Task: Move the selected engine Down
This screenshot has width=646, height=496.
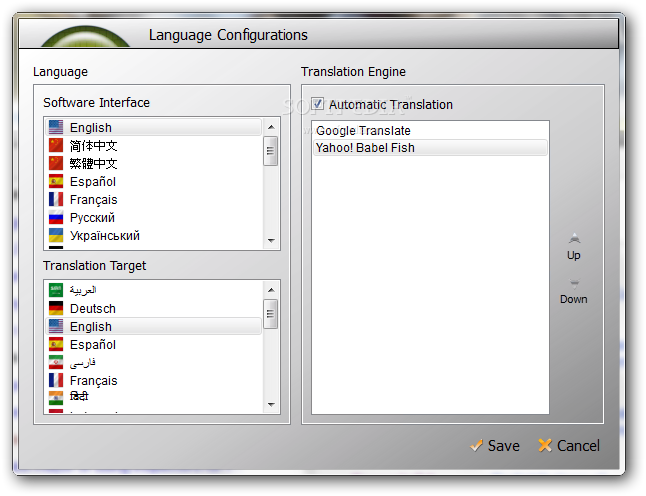Action: coord(574,292)
